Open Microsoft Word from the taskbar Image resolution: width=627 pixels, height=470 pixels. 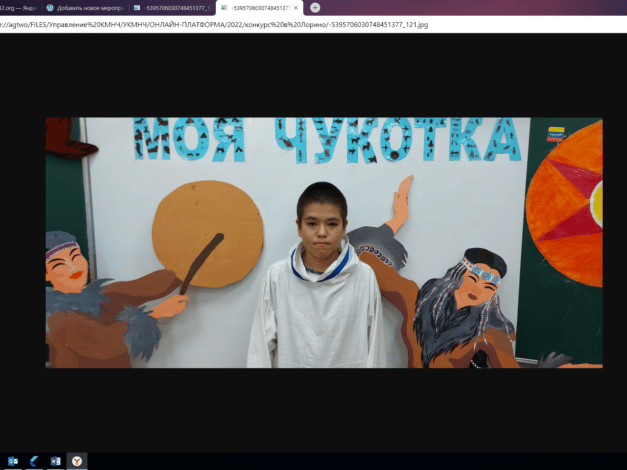click(55, 461)
